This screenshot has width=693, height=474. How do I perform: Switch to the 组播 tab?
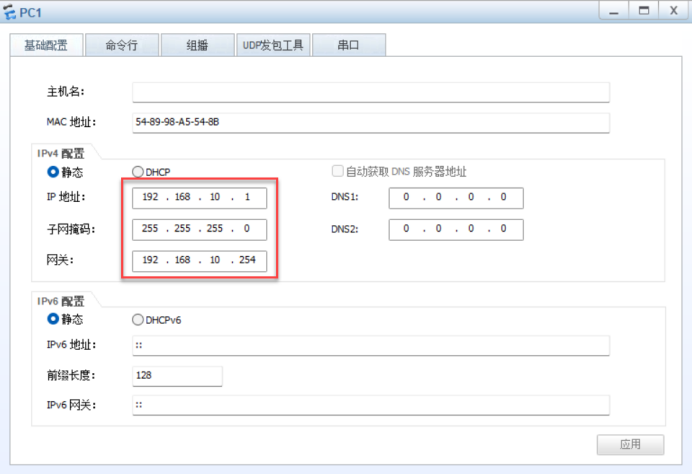point(196,45)
